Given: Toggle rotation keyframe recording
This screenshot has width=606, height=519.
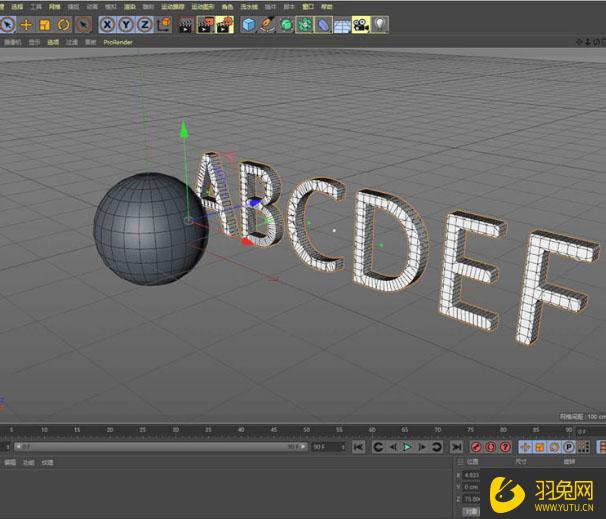Looking at the screenshot, I should [554, 447].
